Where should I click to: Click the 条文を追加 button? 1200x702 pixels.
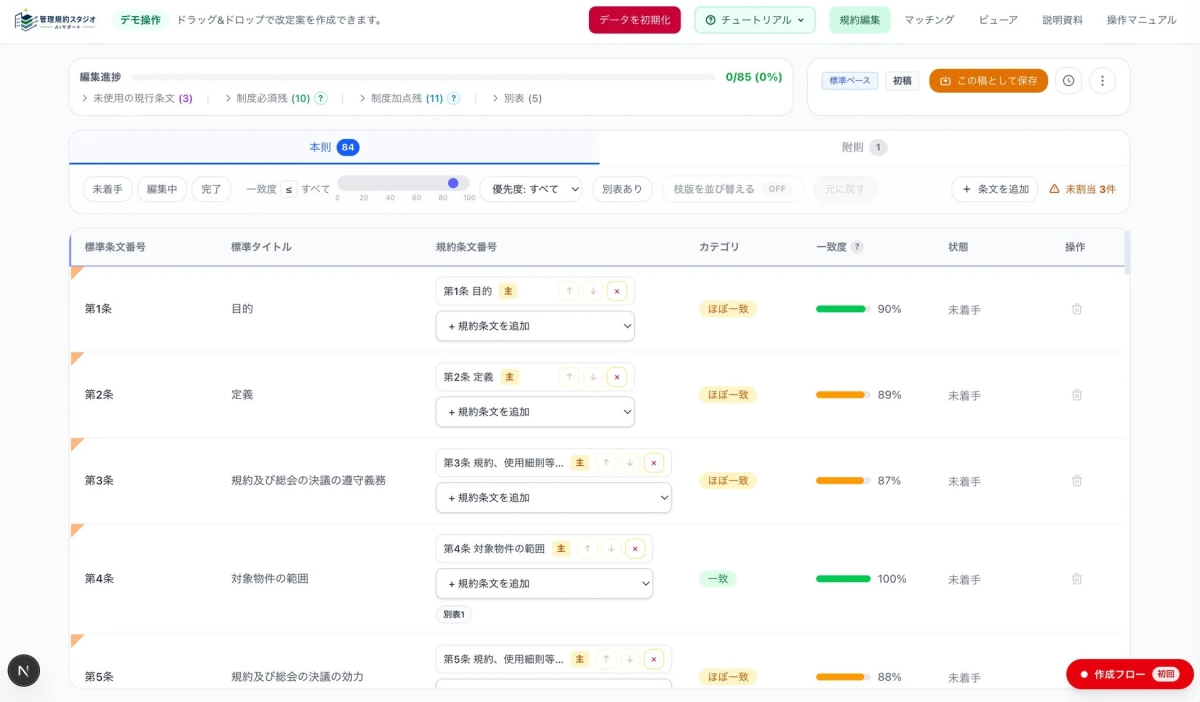click(x=995, y=189)
